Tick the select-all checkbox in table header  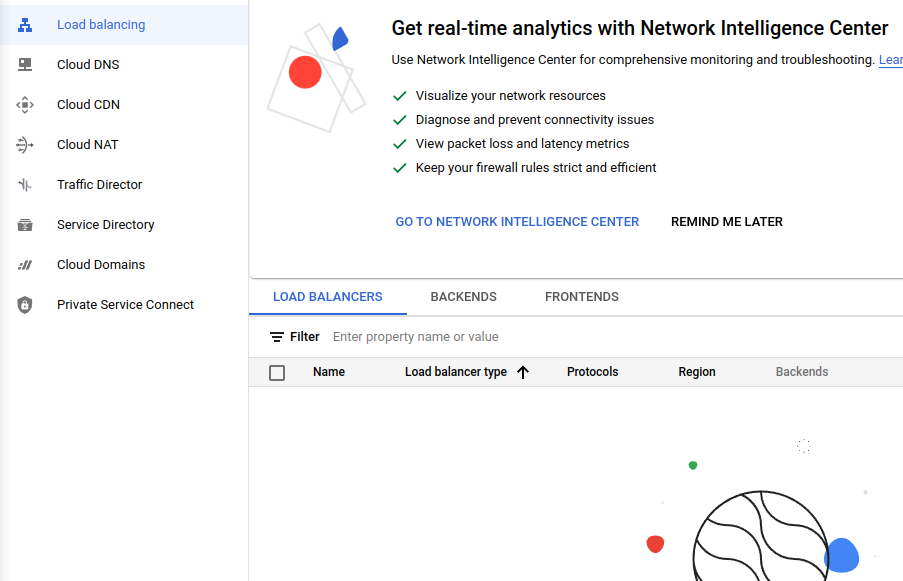277,373
